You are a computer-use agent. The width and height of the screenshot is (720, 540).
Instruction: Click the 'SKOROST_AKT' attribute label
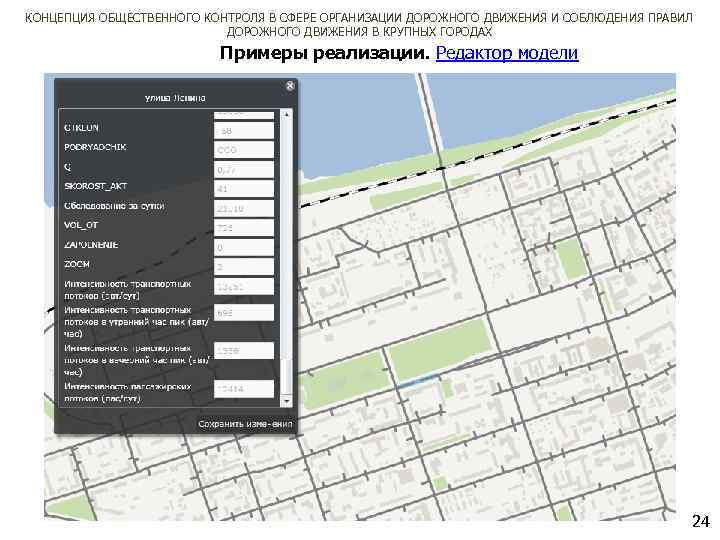96,186
